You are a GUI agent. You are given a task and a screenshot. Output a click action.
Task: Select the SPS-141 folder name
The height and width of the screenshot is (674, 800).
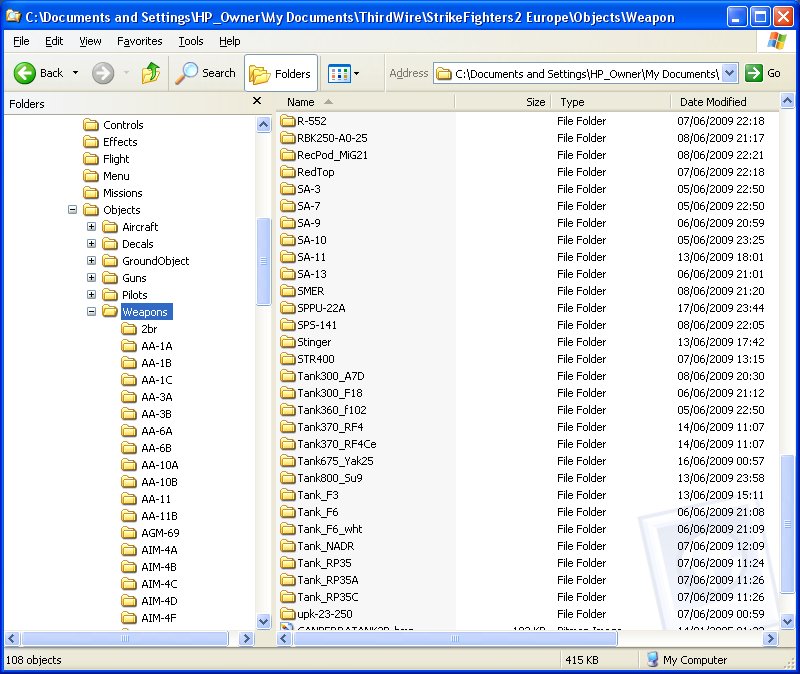(317, 325)
